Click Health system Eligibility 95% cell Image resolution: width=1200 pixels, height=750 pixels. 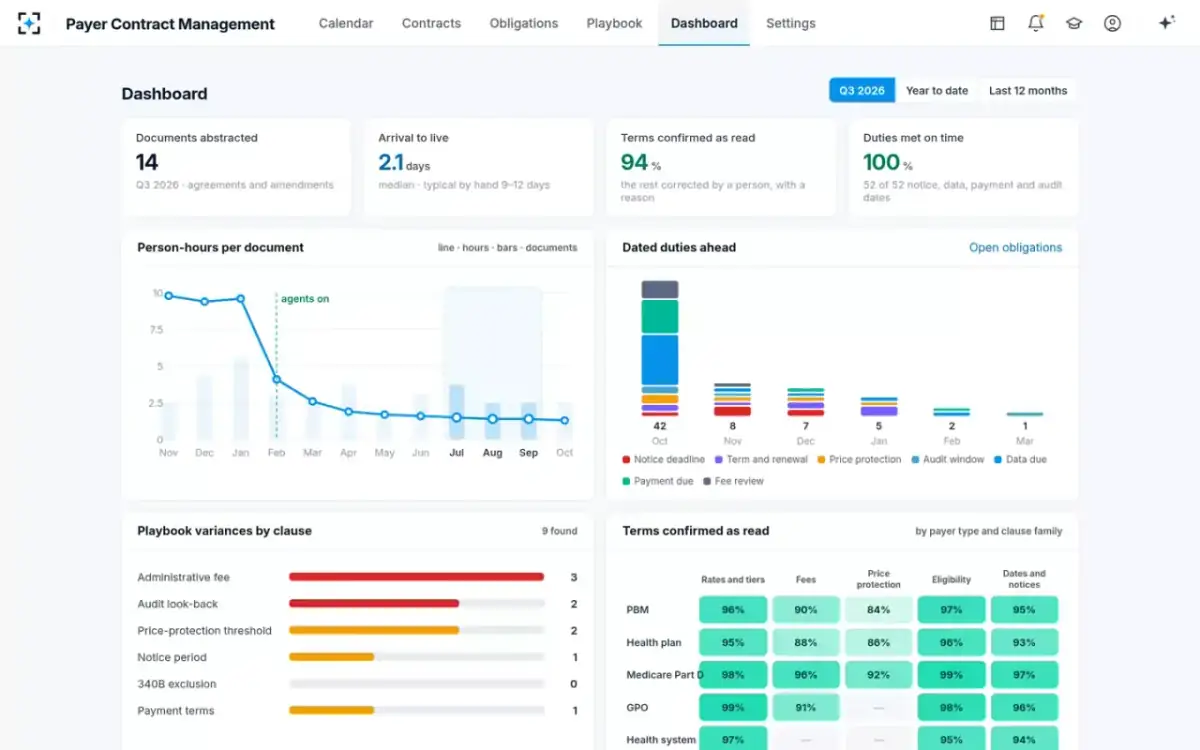[951, 739]
